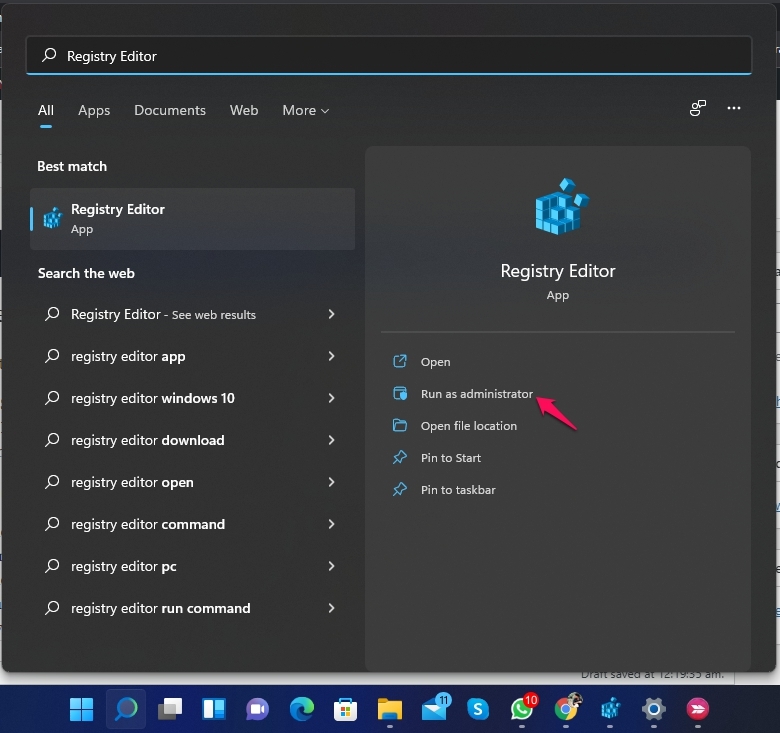Screen dimensions: 780x733
Task: Open Microsoft Store from the taskbar
Action: tap(345, 709)
